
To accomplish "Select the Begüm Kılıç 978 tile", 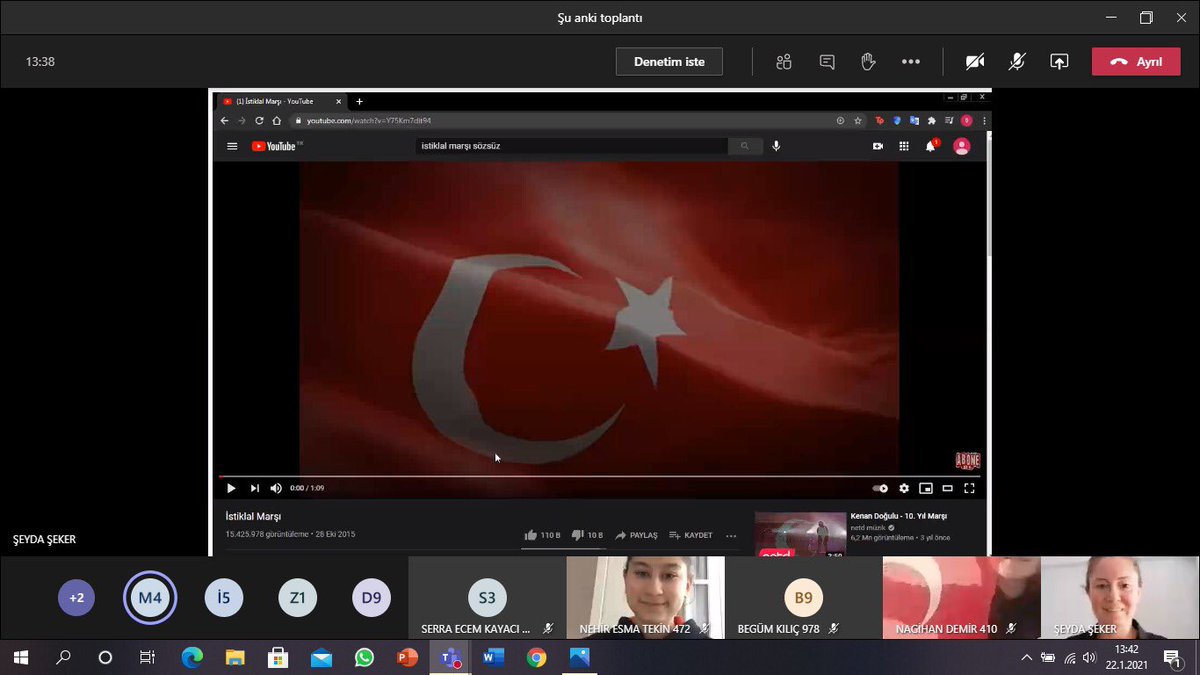I will [x=803, y=598].
